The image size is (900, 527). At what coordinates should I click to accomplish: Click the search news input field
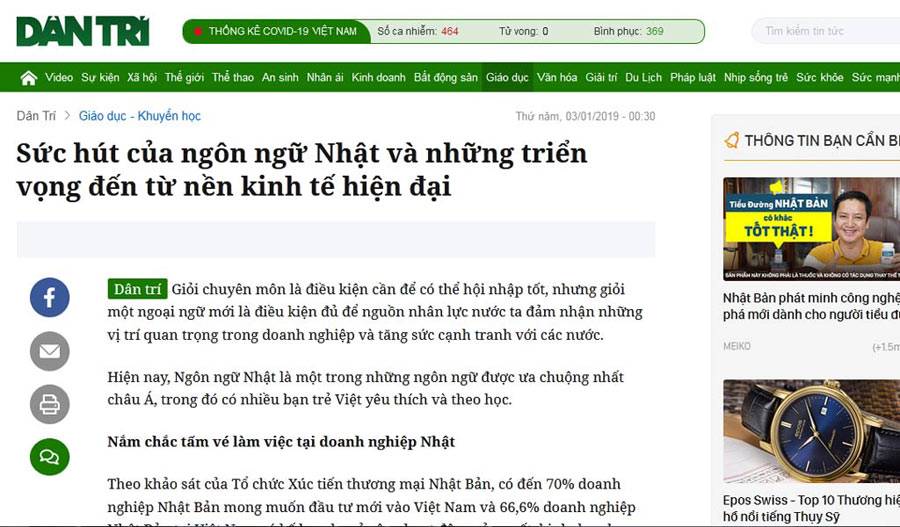tap(825, 31)
